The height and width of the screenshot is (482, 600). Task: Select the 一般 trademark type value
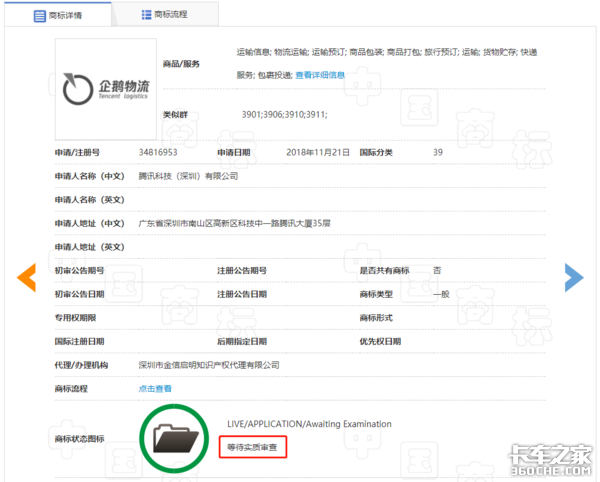(x=441, y=294)
